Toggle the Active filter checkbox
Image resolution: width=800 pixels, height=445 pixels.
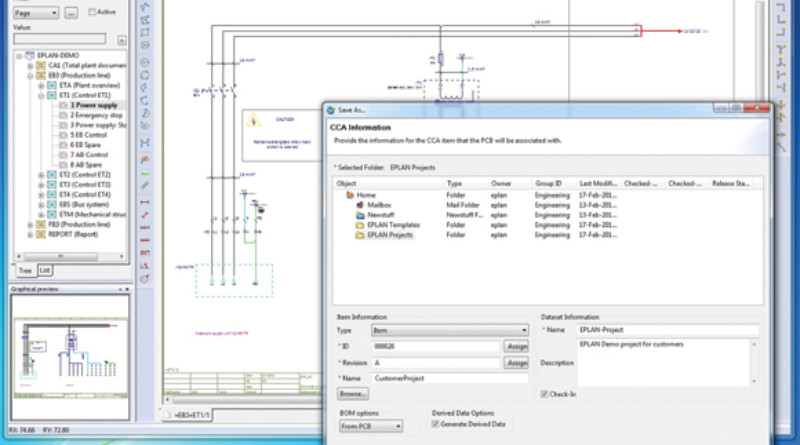[x=92, y=12]
